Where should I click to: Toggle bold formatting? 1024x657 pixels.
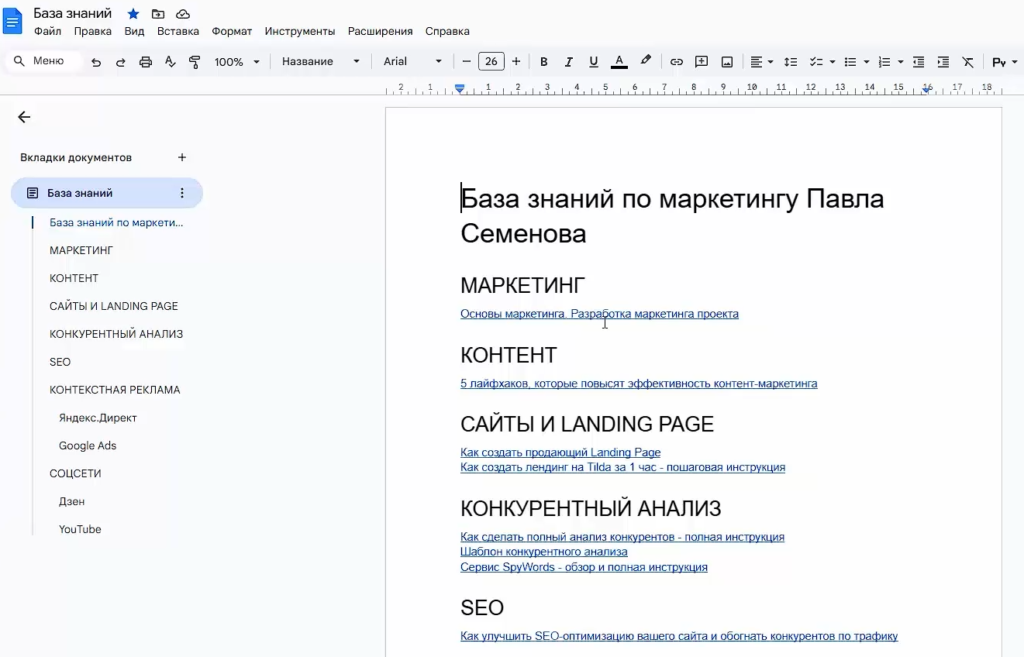(x=543, y=62)
